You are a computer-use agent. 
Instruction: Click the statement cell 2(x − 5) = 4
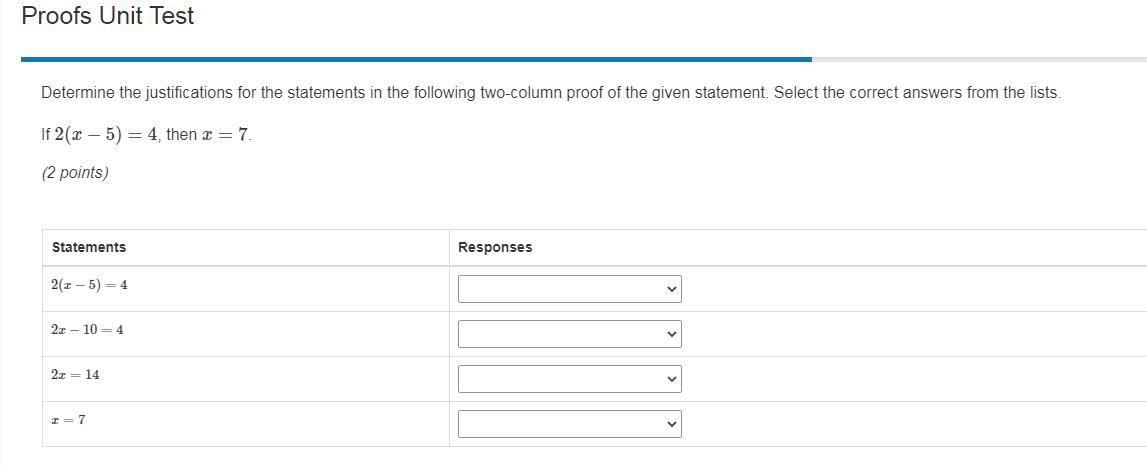pos(89,285)
